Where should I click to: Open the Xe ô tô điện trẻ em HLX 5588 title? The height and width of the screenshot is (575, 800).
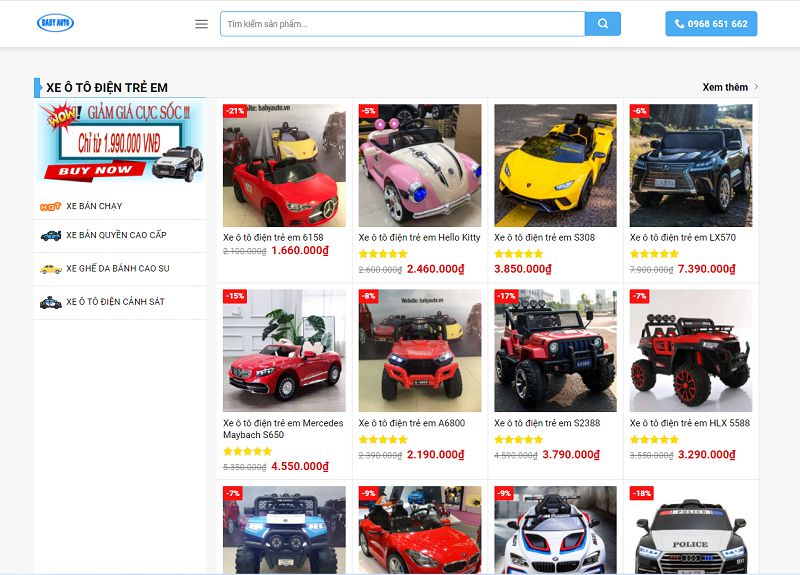click(x=690, y=423)
